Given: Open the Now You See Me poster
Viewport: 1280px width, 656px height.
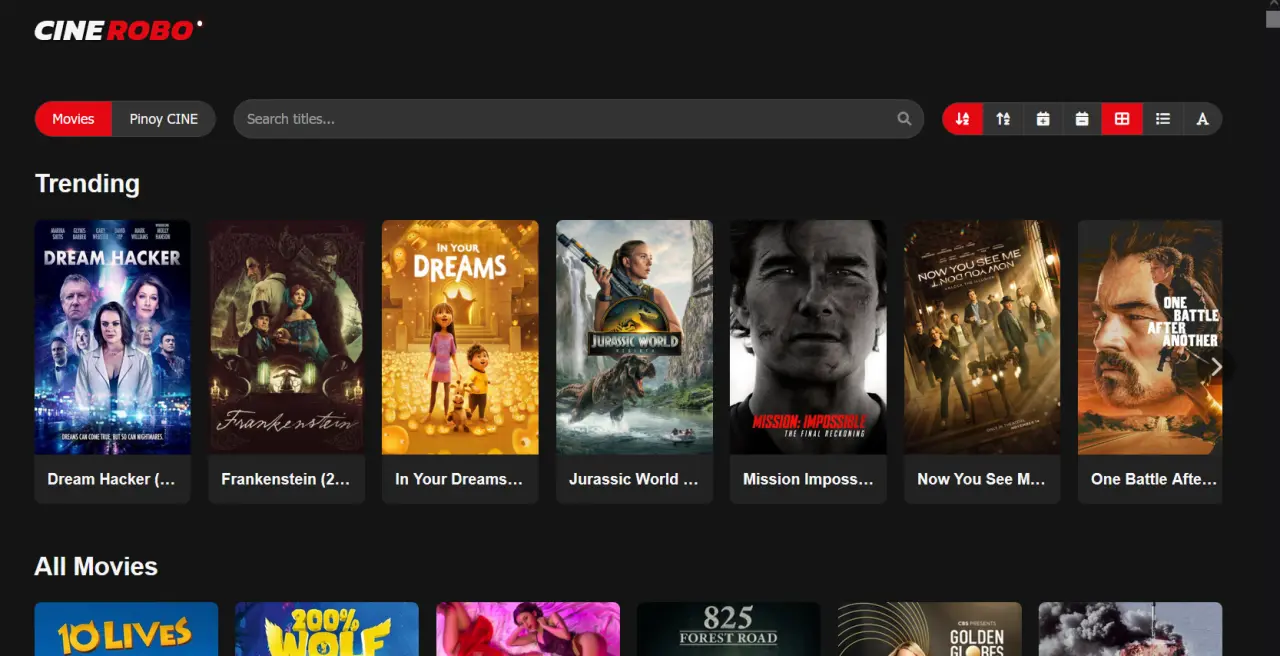Looking at the screenshot, I should [x=982, y=337].
